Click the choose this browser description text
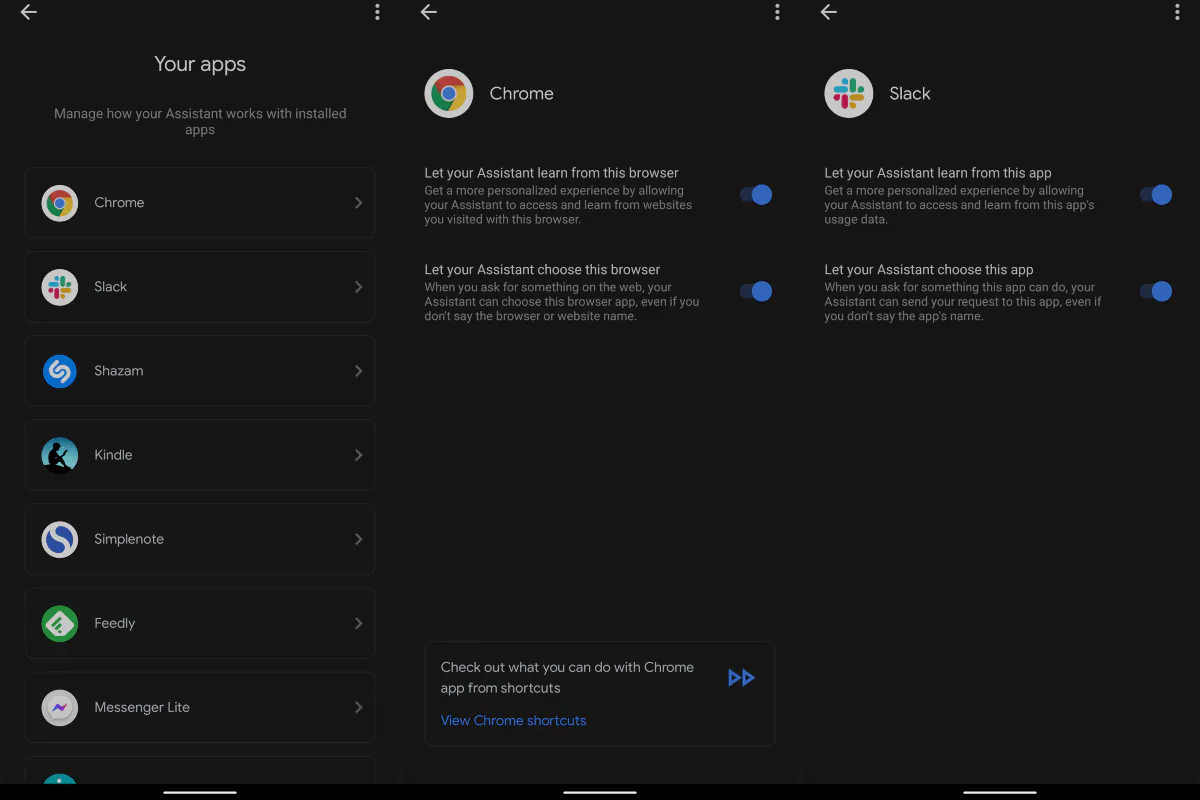 pyautogui.click(x=562, y=302)
